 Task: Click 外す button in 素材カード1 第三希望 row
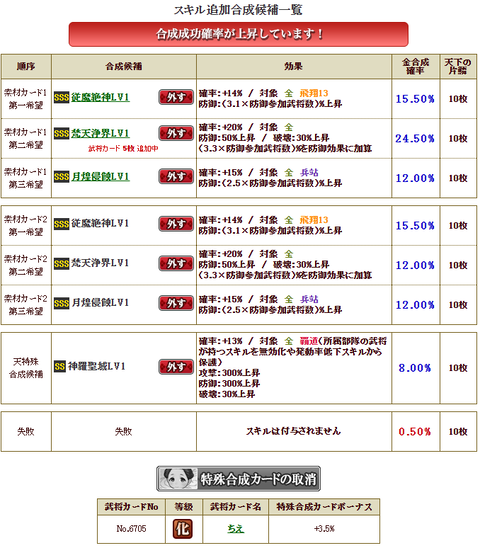(x=176, y=176)
